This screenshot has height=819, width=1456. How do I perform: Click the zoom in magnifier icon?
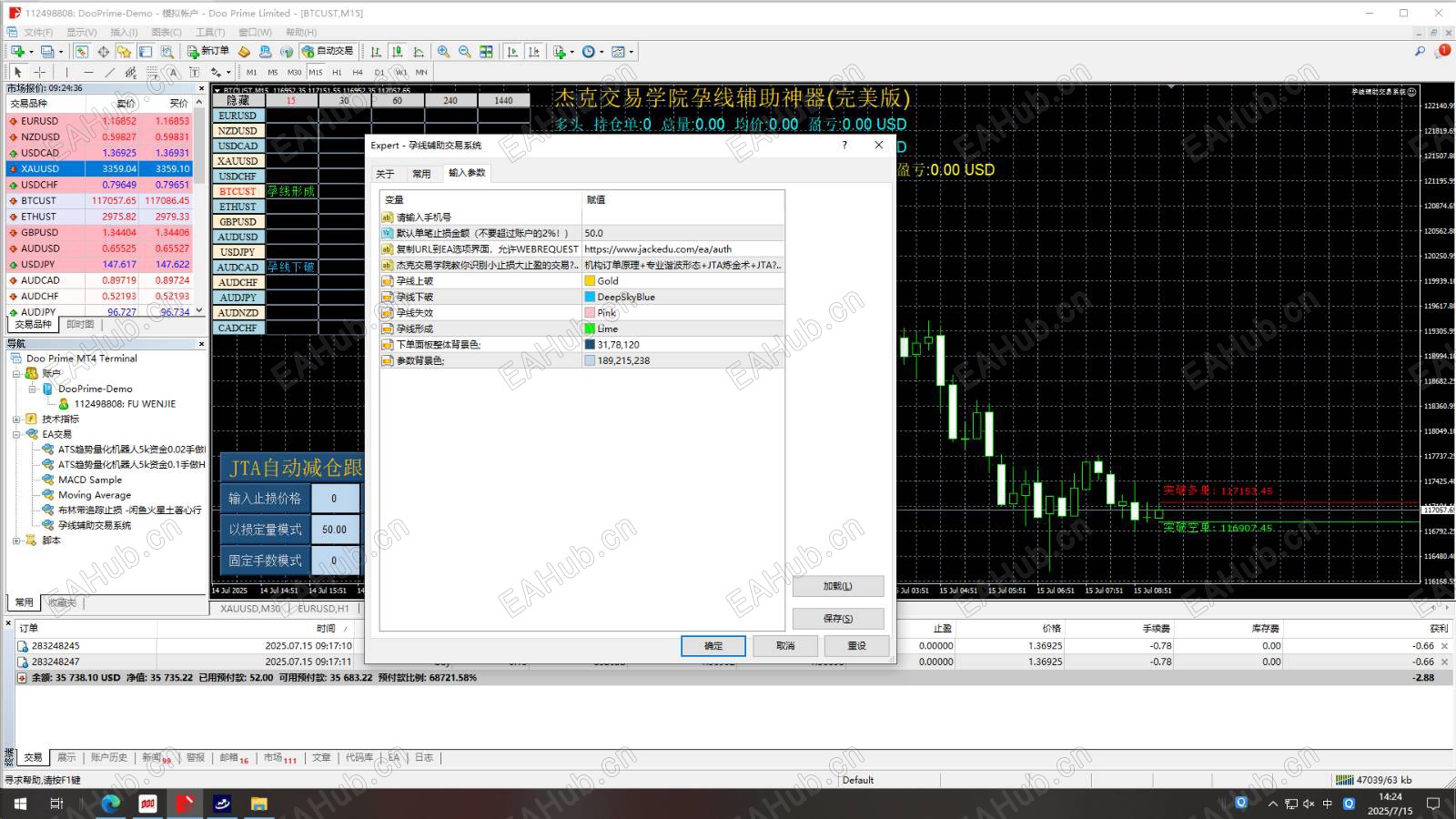pyautogui.click(x=443, y=52)
